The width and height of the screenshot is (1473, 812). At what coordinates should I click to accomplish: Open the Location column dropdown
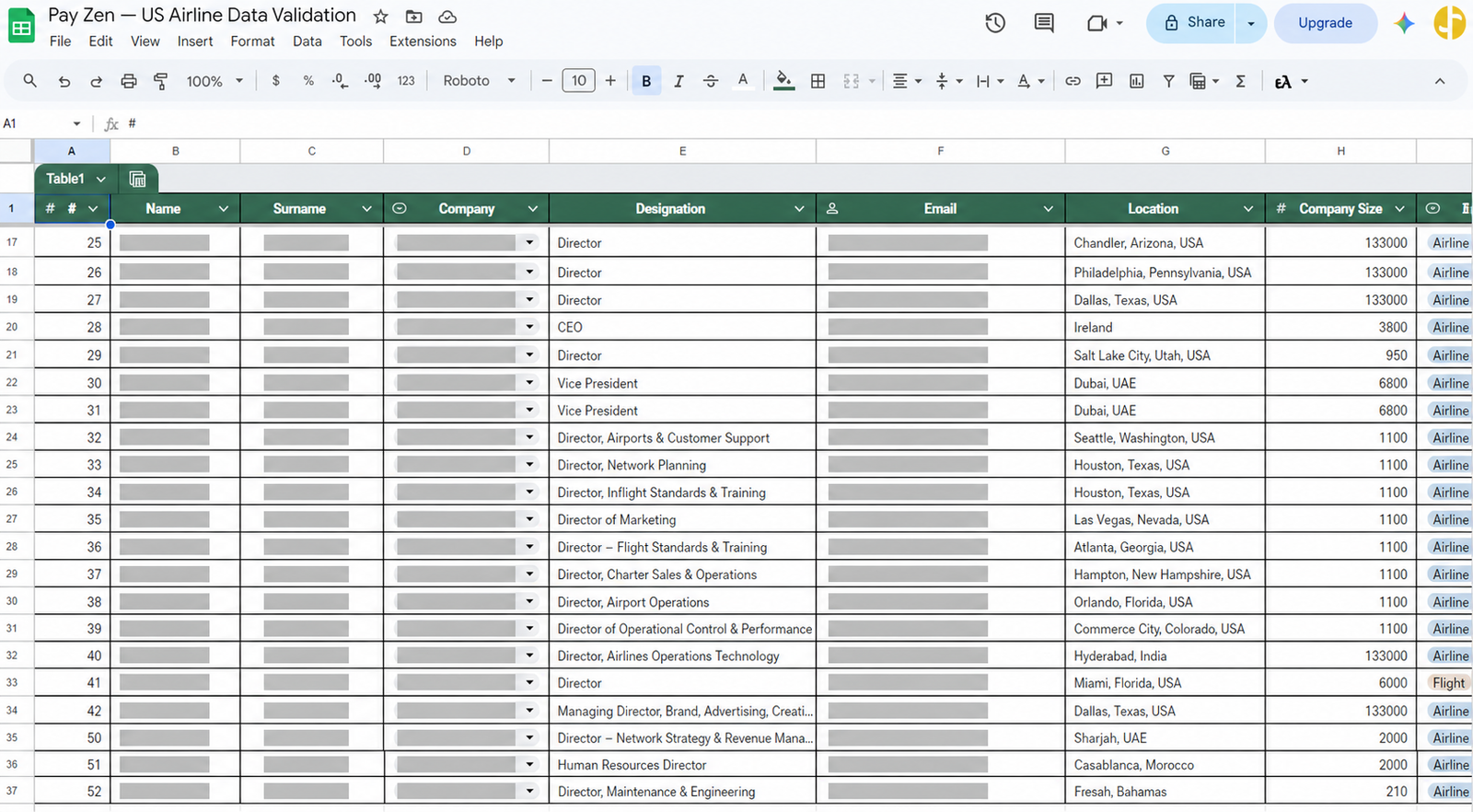pos(1248,209)
